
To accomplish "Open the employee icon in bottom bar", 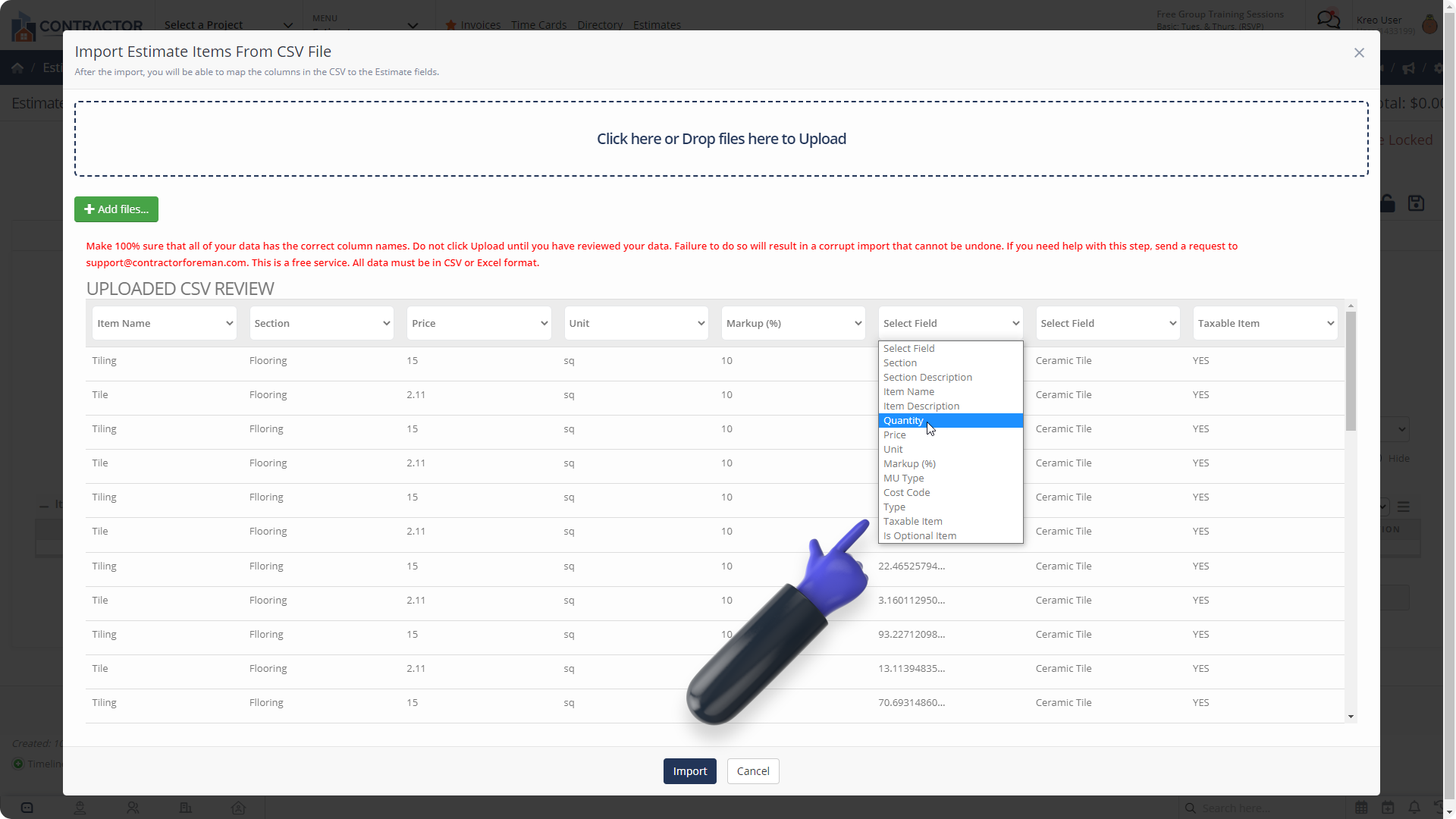I will [x=80, y=808].
